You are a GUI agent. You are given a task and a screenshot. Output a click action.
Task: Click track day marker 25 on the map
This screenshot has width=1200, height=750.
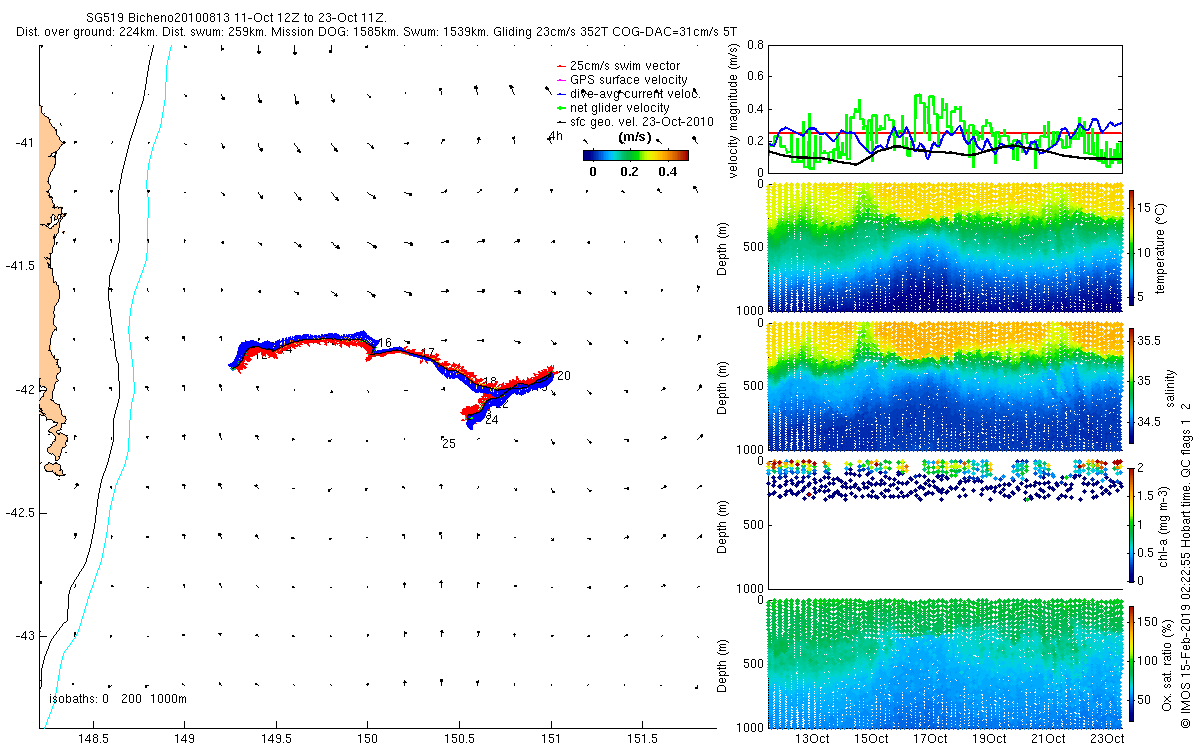449,443
